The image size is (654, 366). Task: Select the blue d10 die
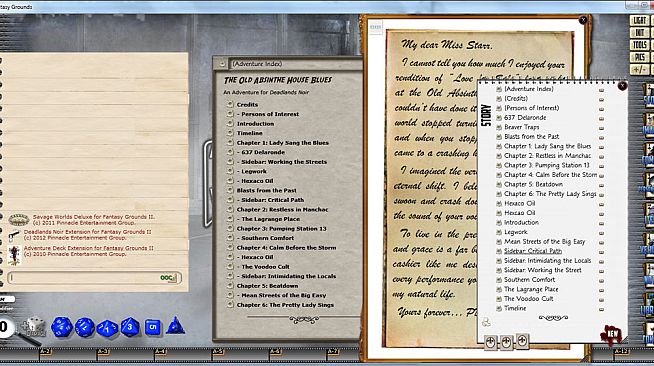[x=108, y=328]
